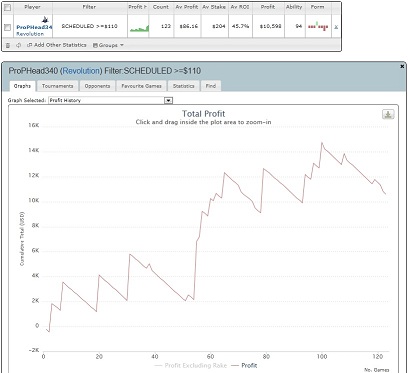Screen dimensions: 408x373
Task: Click the SCHEDULED >=$110 filter cell
Action: point(89,26)
